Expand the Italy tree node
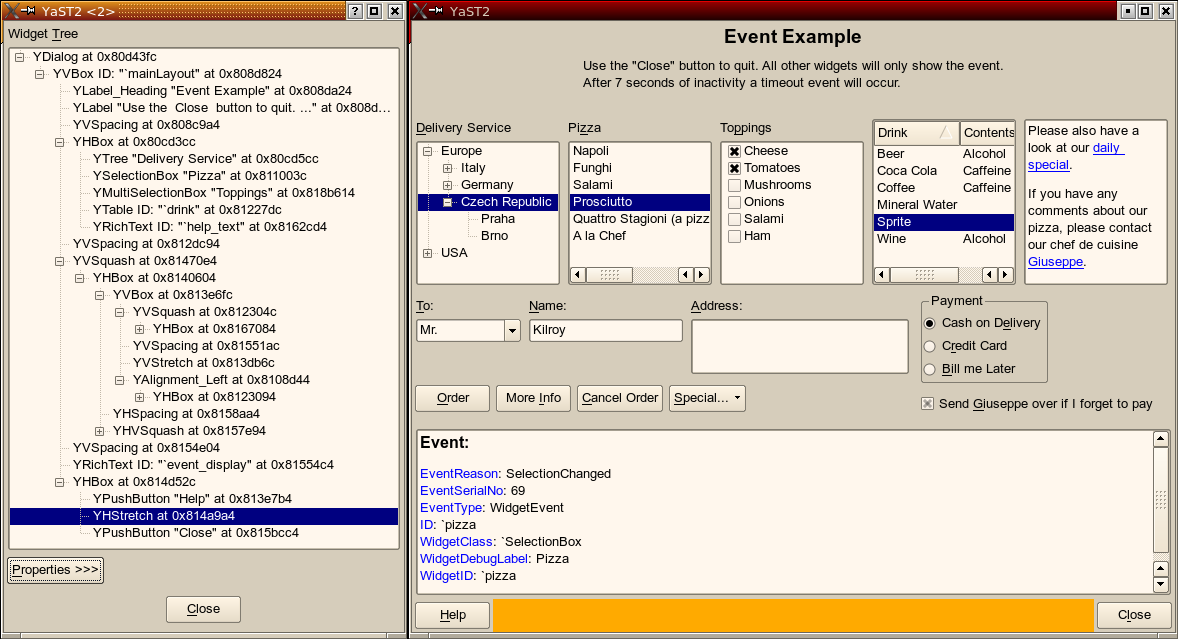Image resolution: width=1178 pixels, height=639 pixels. pyautogui.click(x=447, y=168)
